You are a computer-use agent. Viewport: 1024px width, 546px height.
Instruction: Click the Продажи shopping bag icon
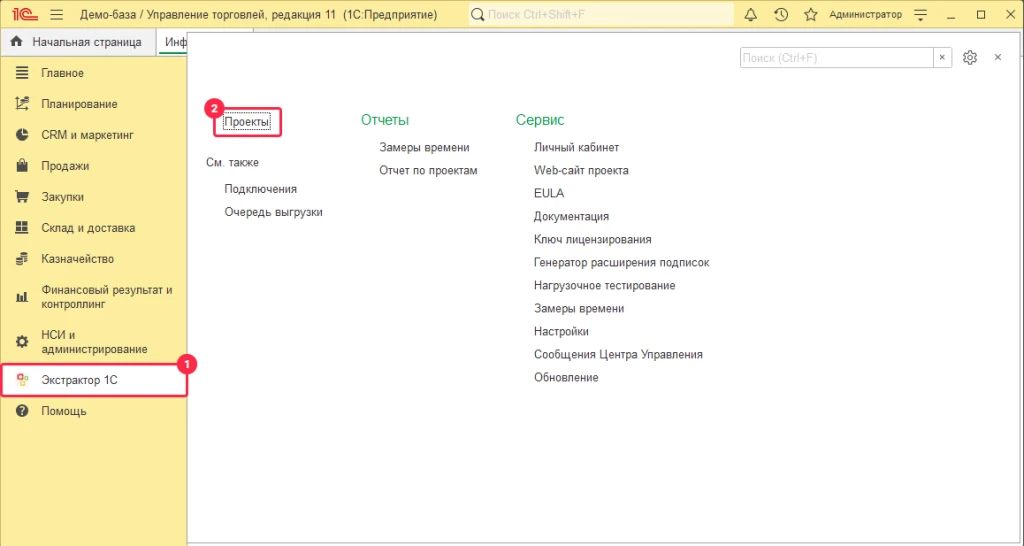tap(22, 166)
